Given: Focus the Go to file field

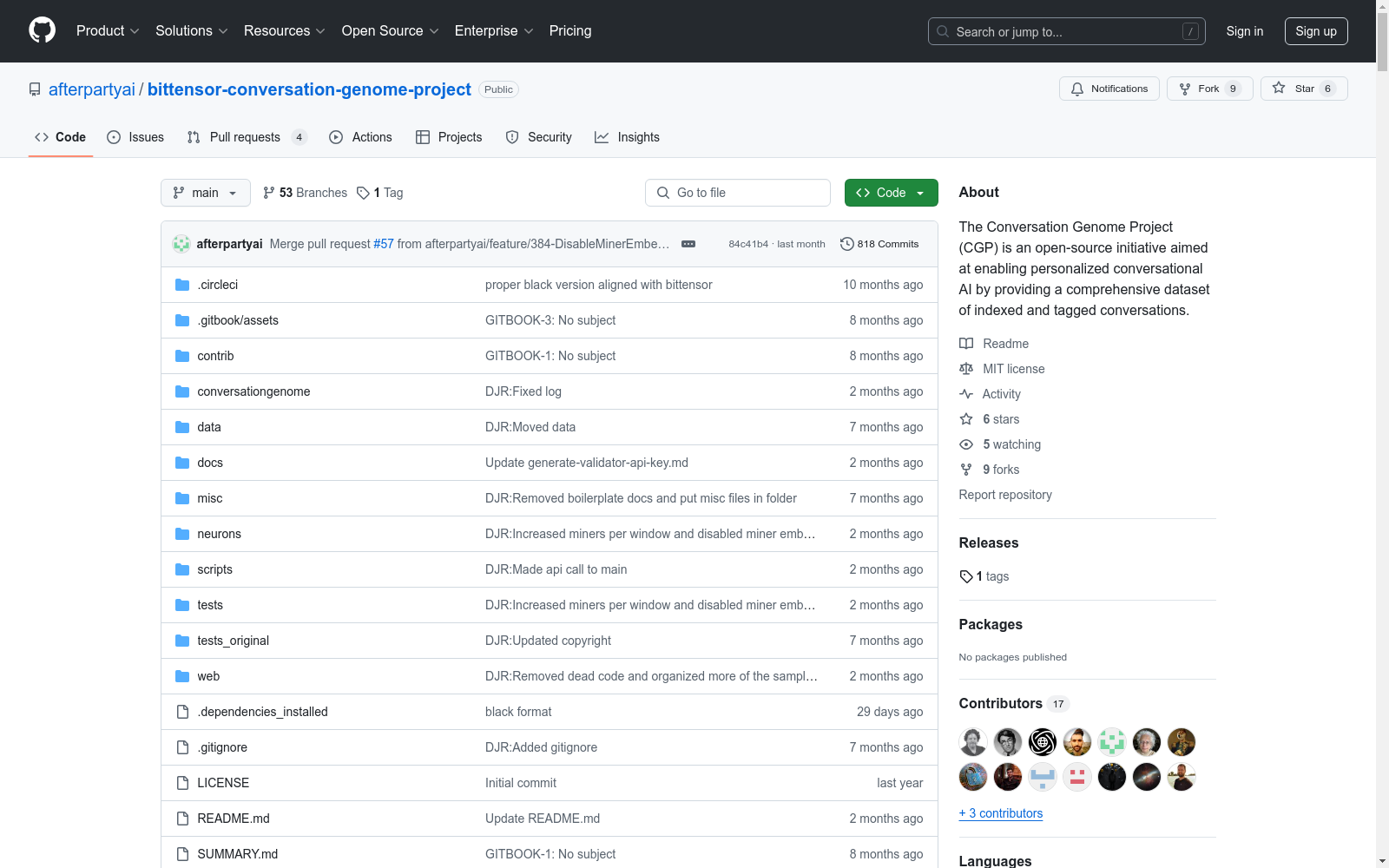Looking at the screenshot, I should (x=738, y=193).
